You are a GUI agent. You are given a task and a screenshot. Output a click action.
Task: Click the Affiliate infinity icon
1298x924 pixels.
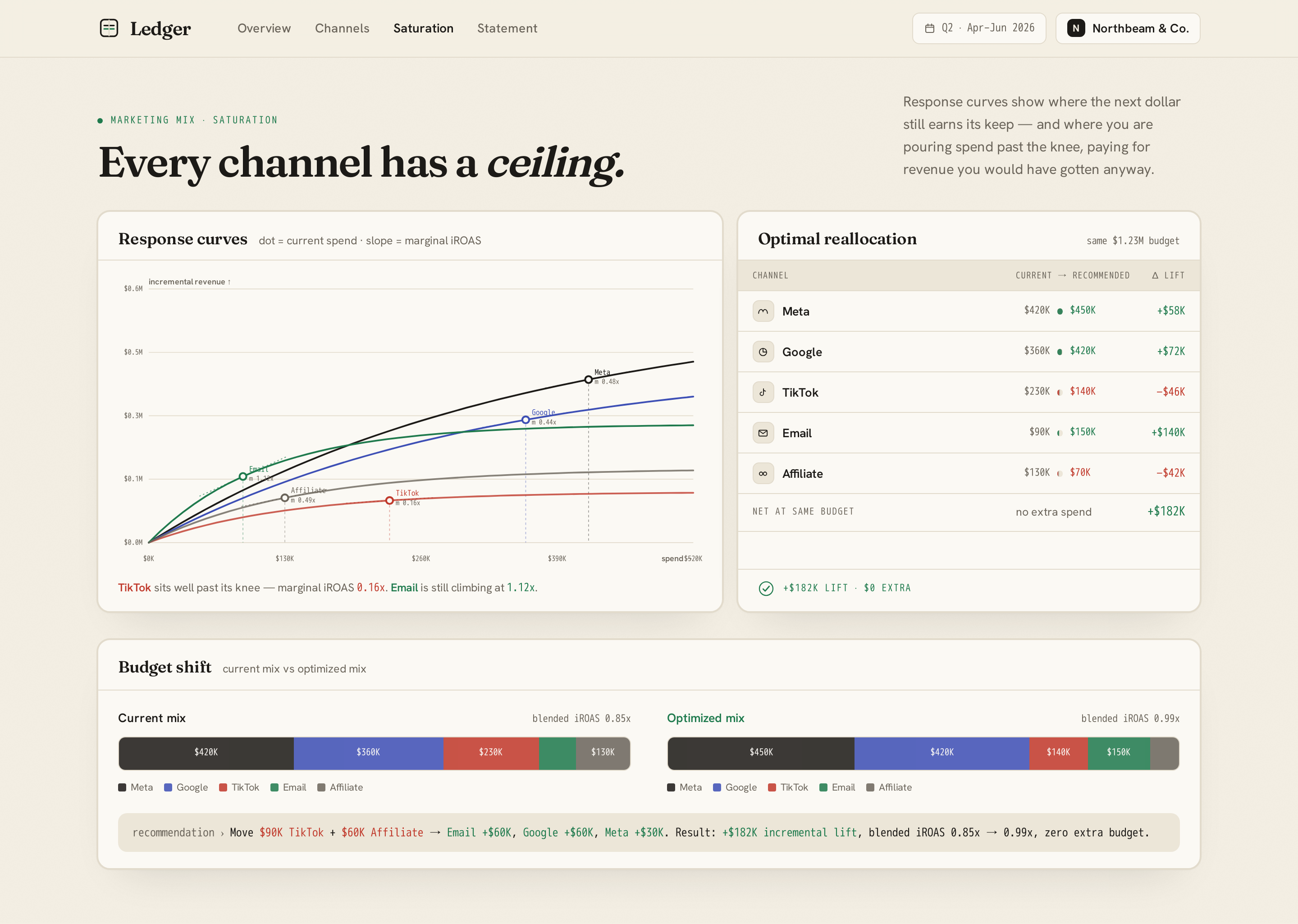[x=763, y=473]
